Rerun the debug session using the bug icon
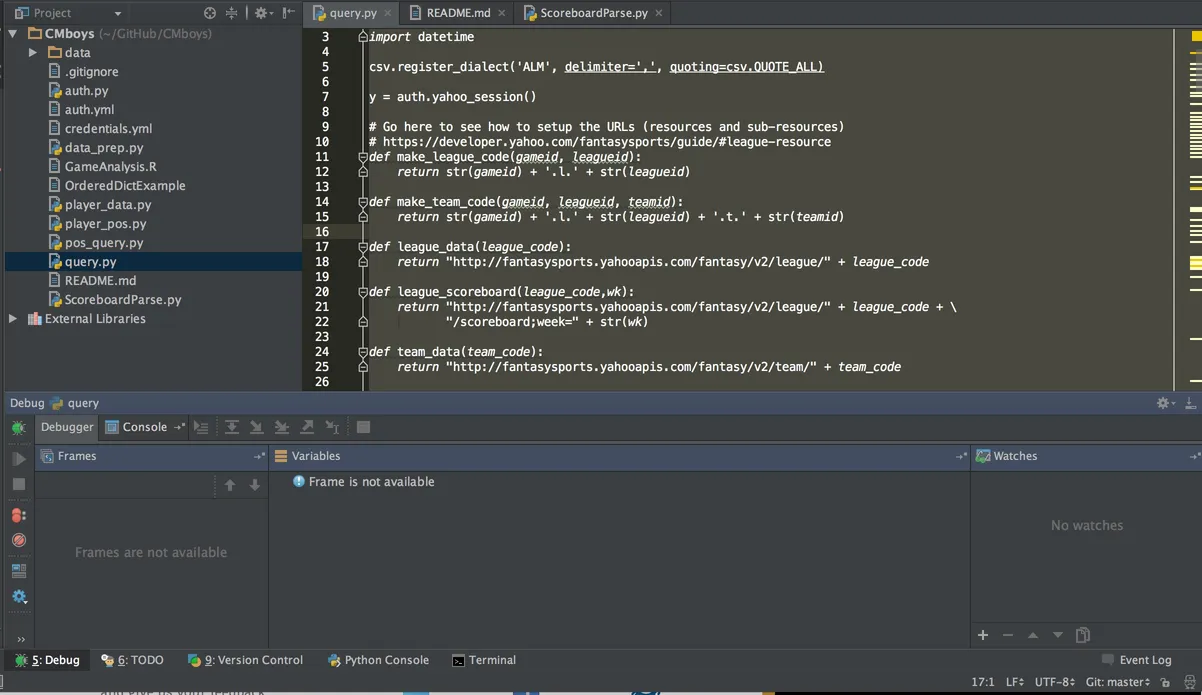Screen dimensions: 1202x695 point(18,428)
